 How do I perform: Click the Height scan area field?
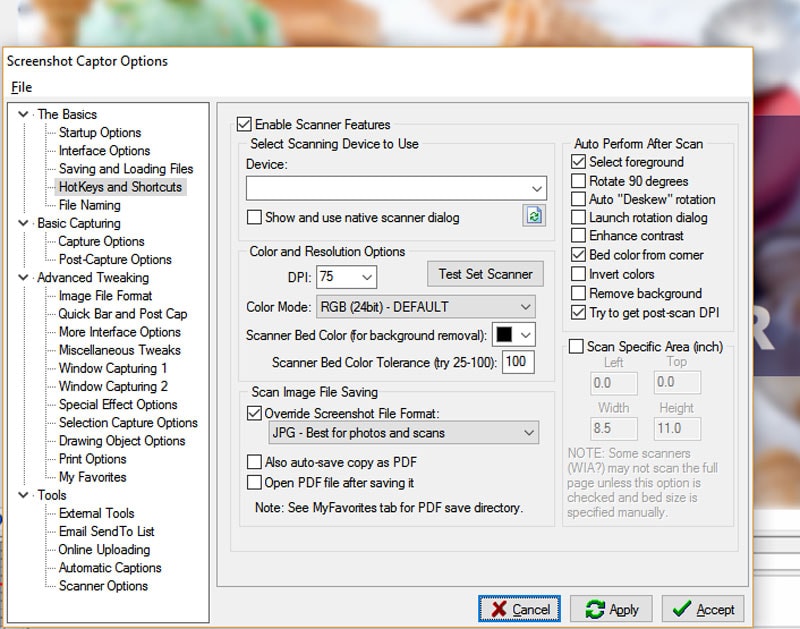[677, 429]
